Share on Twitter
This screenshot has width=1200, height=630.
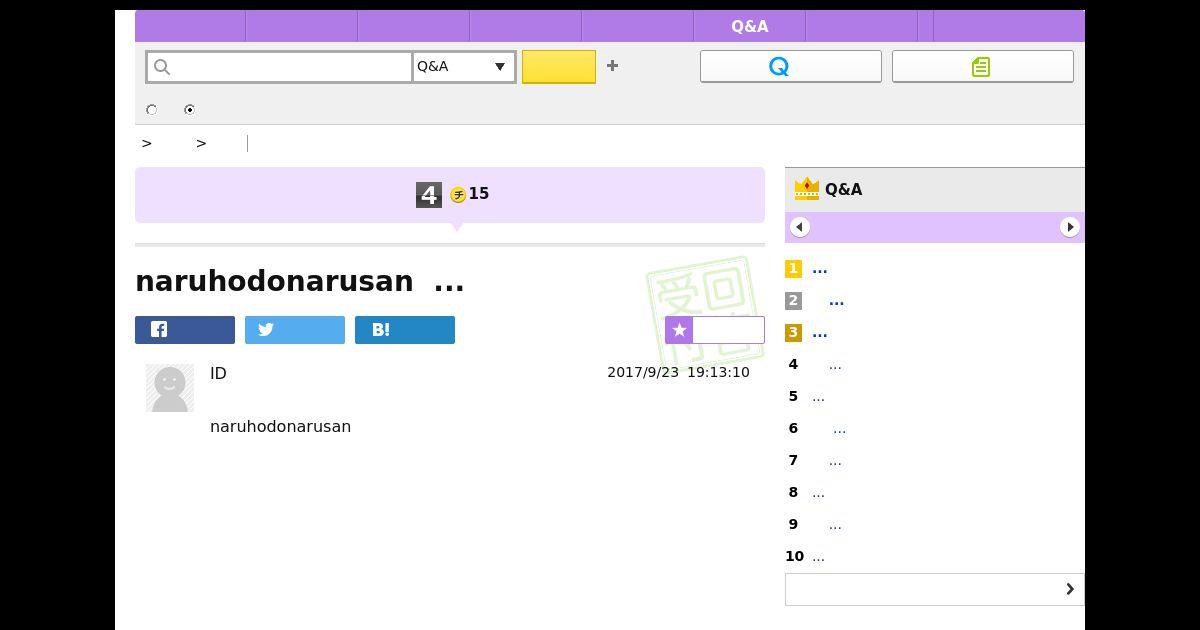pyautogui.click(x=295, y=330)
